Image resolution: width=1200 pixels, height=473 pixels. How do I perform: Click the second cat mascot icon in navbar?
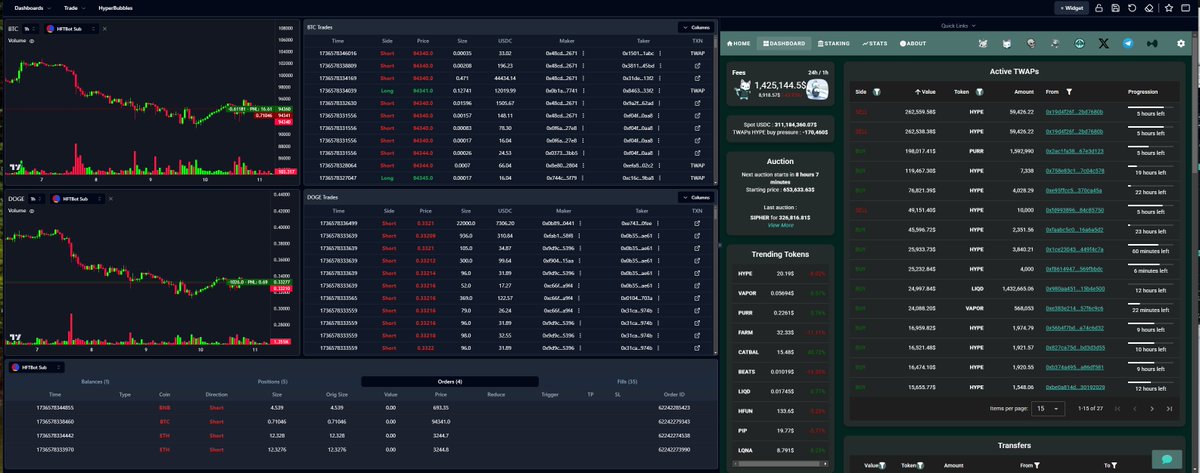1007,44
